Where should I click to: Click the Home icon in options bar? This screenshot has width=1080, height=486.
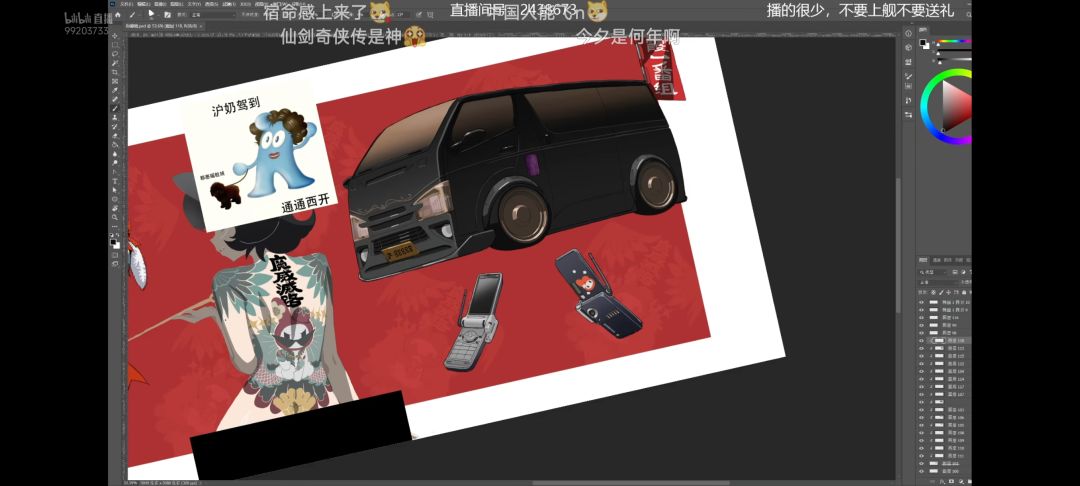click(118, 14)
